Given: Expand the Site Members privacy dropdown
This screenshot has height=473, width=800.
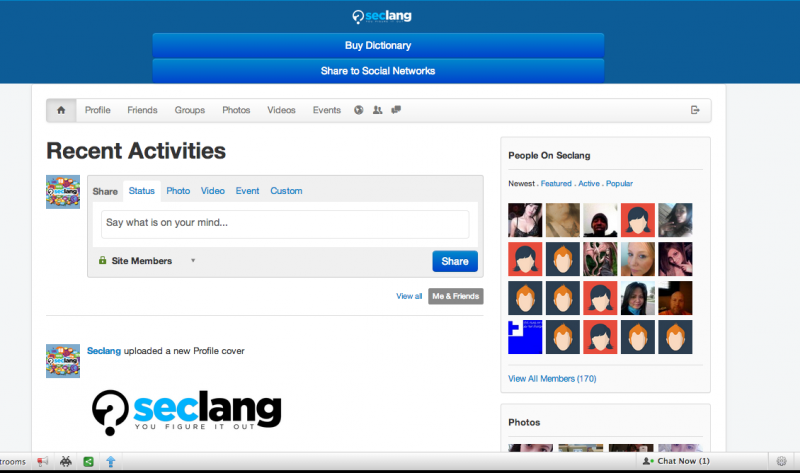Looking at the screenshot, I should click(147, 261).
